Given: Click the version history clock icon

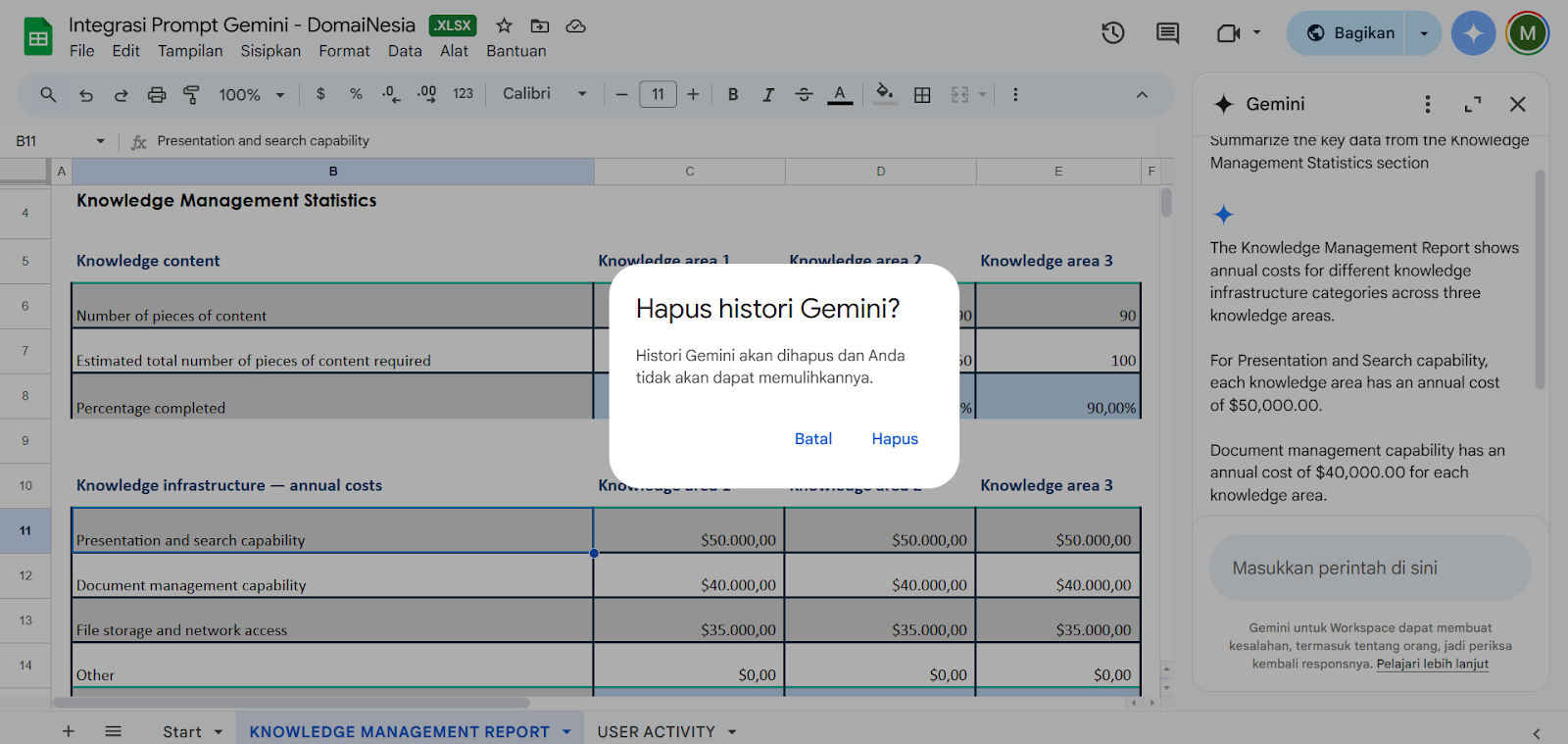Looking at the screenshot, I should [x=1112, y=33].
